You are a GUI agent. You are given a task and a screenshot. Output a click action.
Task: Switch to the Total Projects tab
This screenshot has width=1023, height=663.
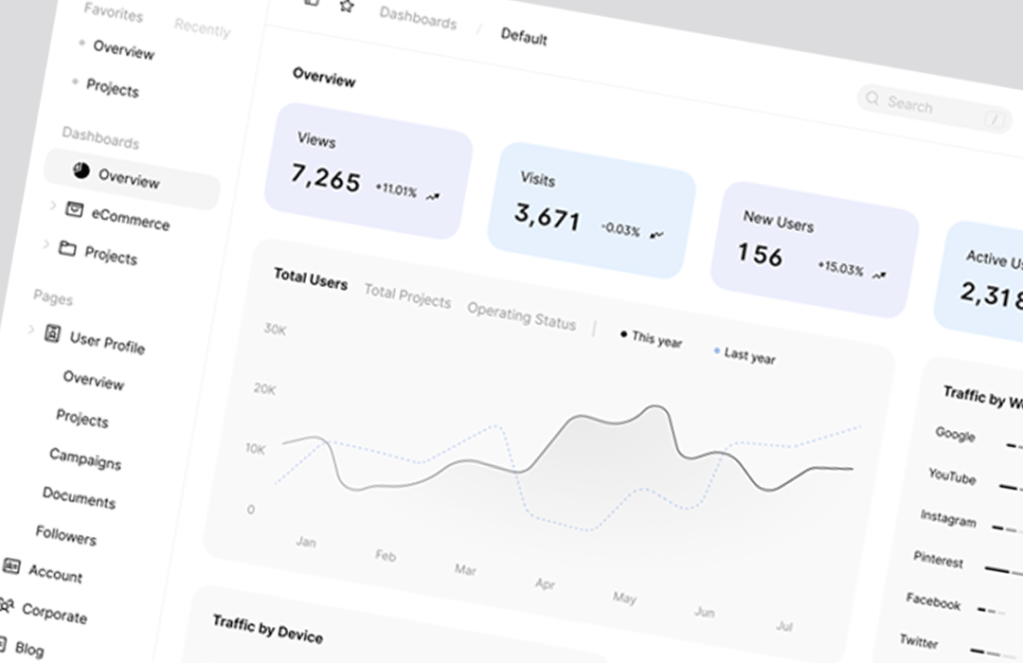[407, 296]
